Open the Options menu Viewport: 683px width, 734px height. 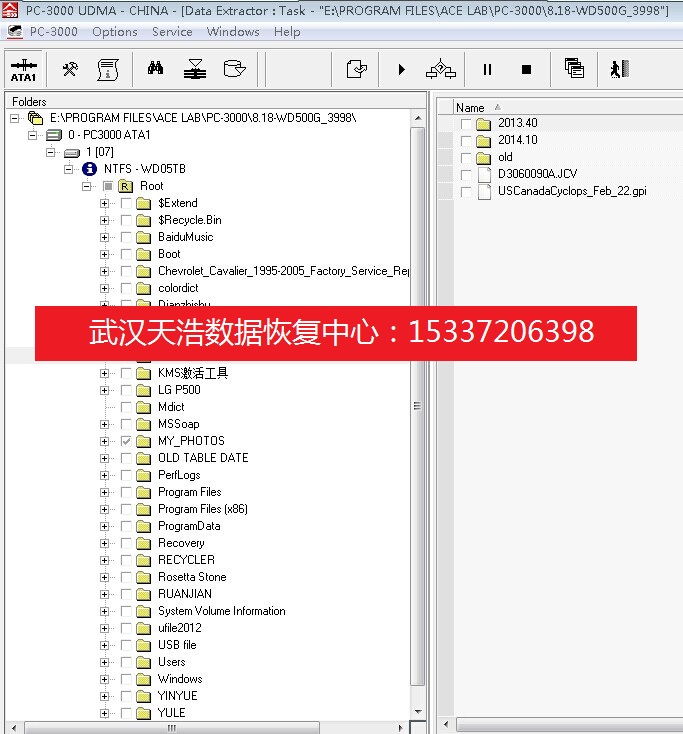click(115, 32)
